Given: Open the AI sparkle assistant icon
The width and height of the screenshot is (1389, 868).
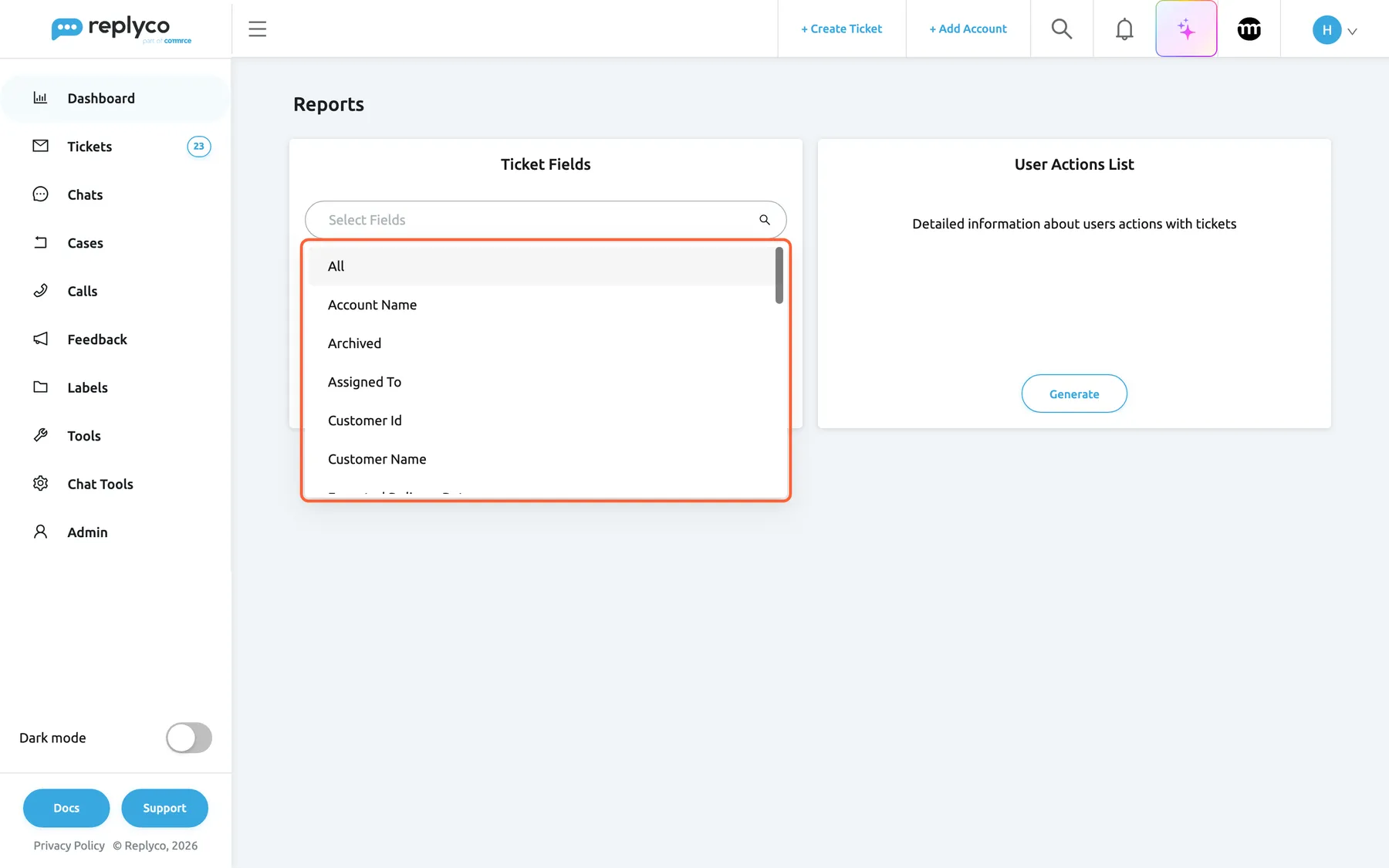Looking at the screenshot, I should pyautogui.click(x=1186, y=29).
